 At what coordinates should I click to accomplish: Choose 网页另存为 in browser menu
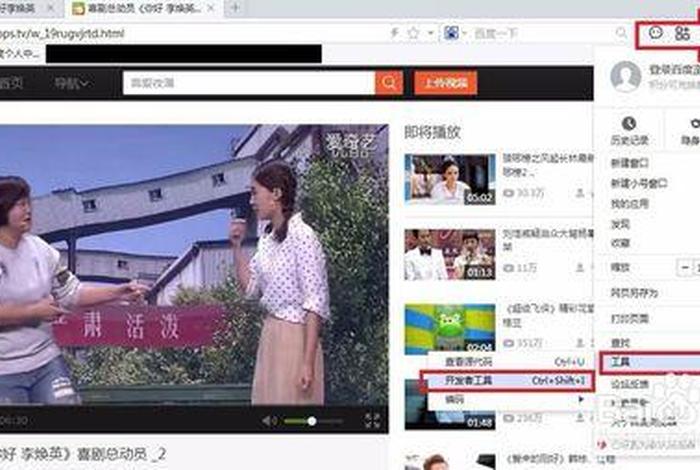[634, 293]
